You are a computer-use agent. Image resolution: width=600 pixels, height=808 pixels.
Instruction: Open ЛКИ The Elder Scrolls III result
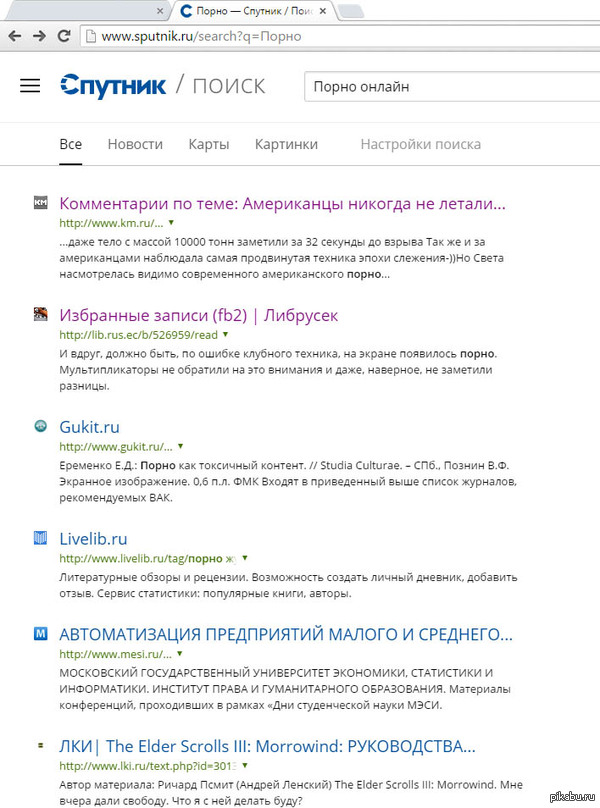[268, 746]
